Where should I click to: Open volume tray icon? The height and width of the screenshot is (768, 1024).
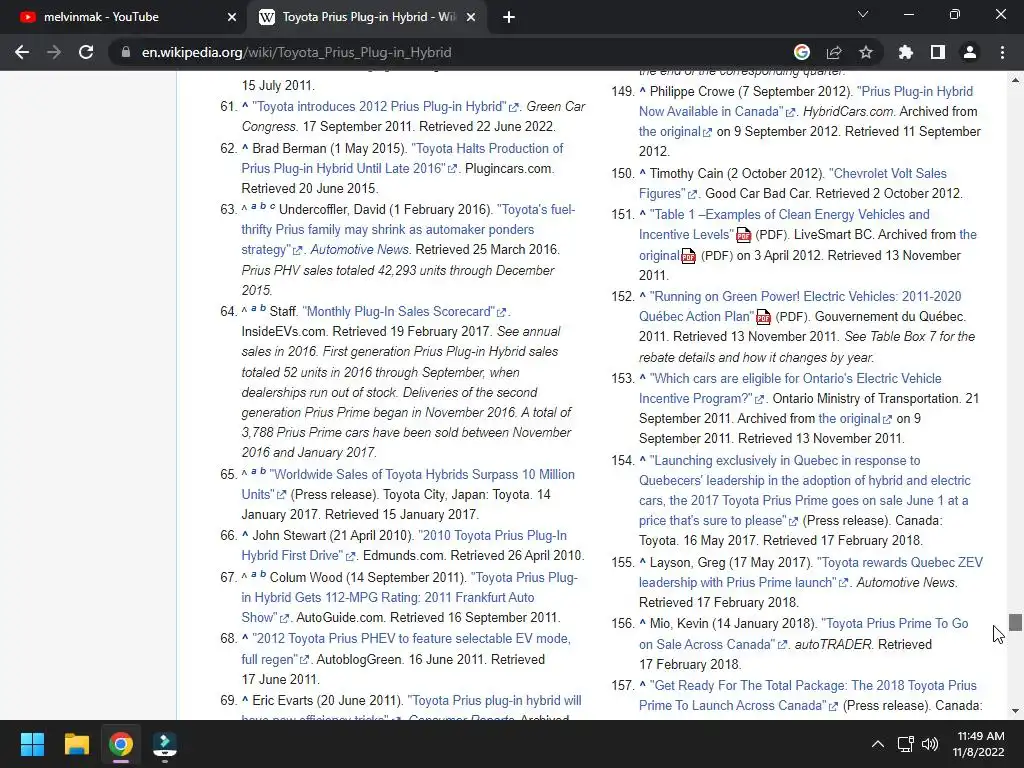click(930, 744)
